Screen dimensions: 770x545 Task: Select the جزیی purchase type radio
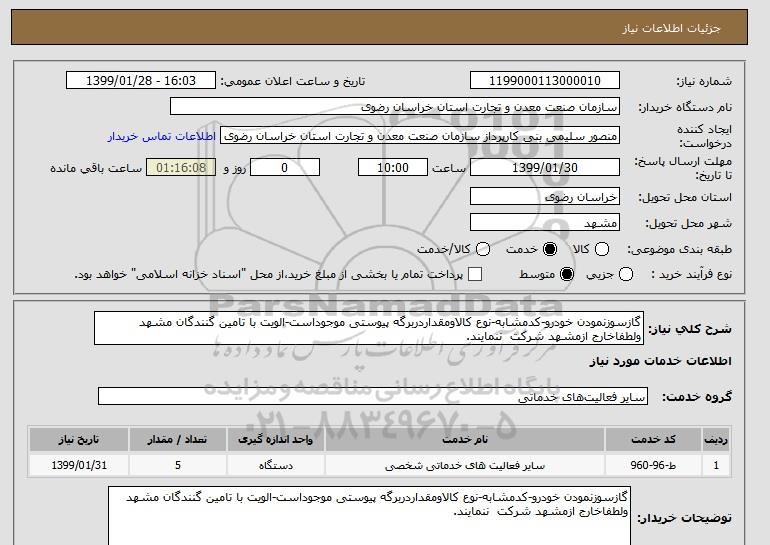[626, 274]
